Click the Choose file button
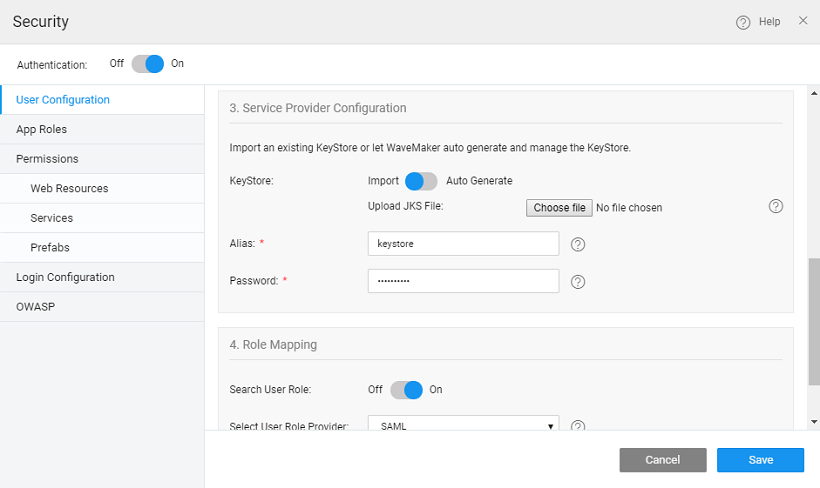Screen dimensions: 820x488 559,208
